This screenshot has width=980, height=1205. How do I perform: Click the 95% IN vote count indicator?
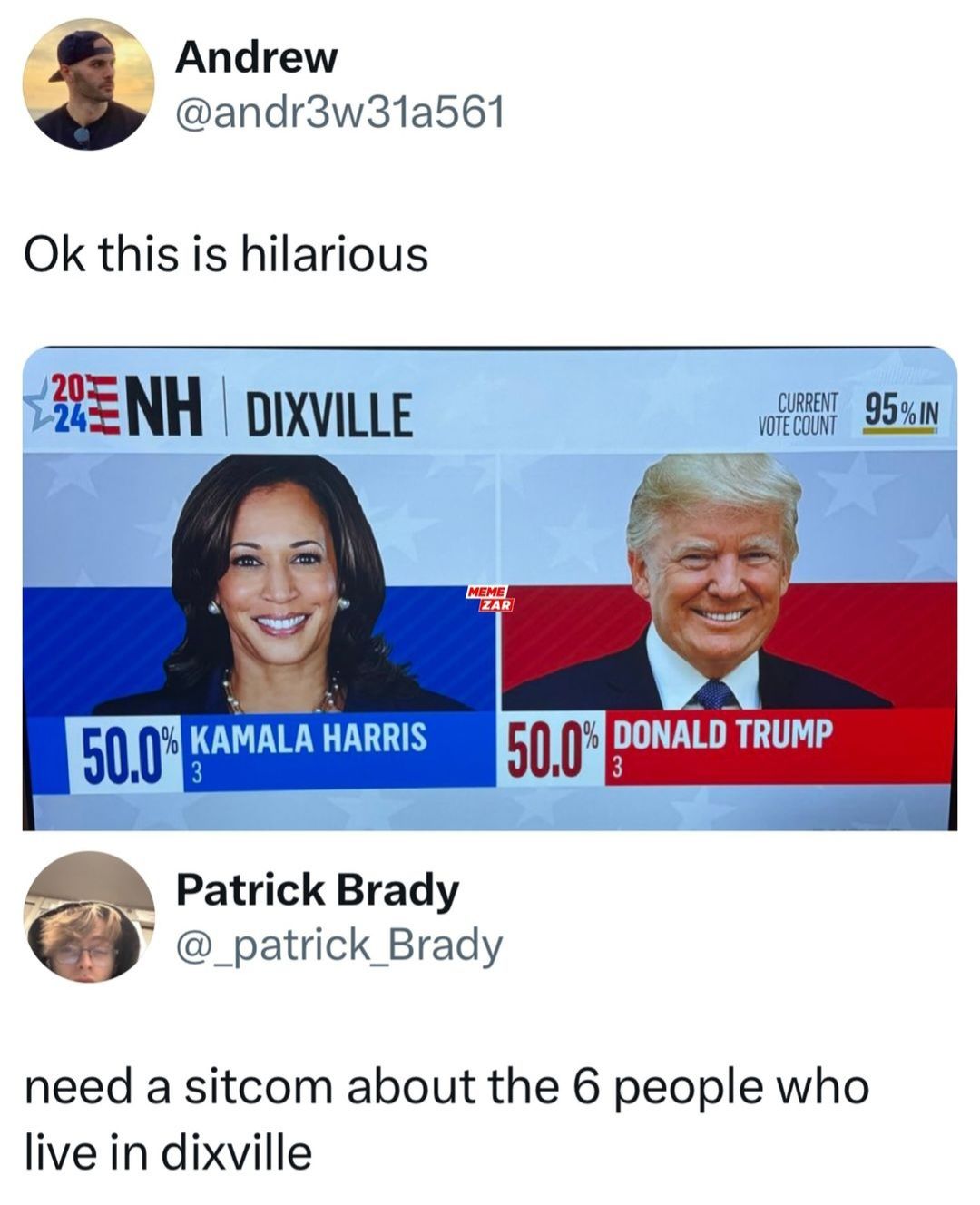pyautogui.click(x=900, y=413)
